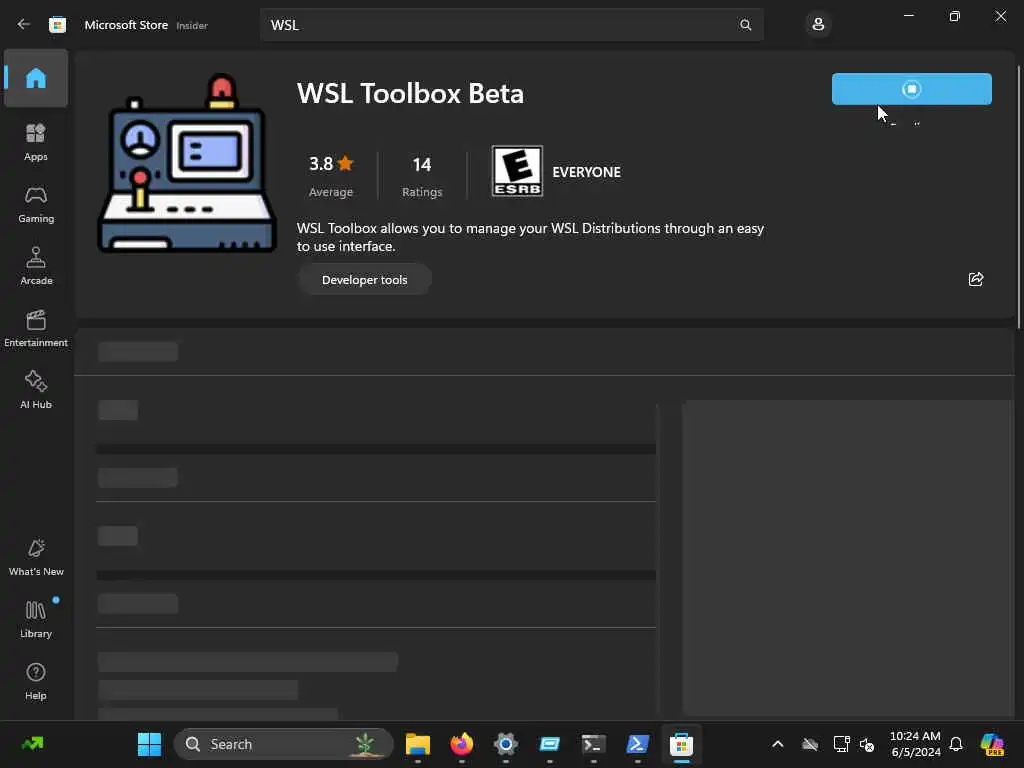Viewport: 1024px width, 768px height.
Task: Open the AI Hub section
Action: pyautogui.click(x=36, y=390)
